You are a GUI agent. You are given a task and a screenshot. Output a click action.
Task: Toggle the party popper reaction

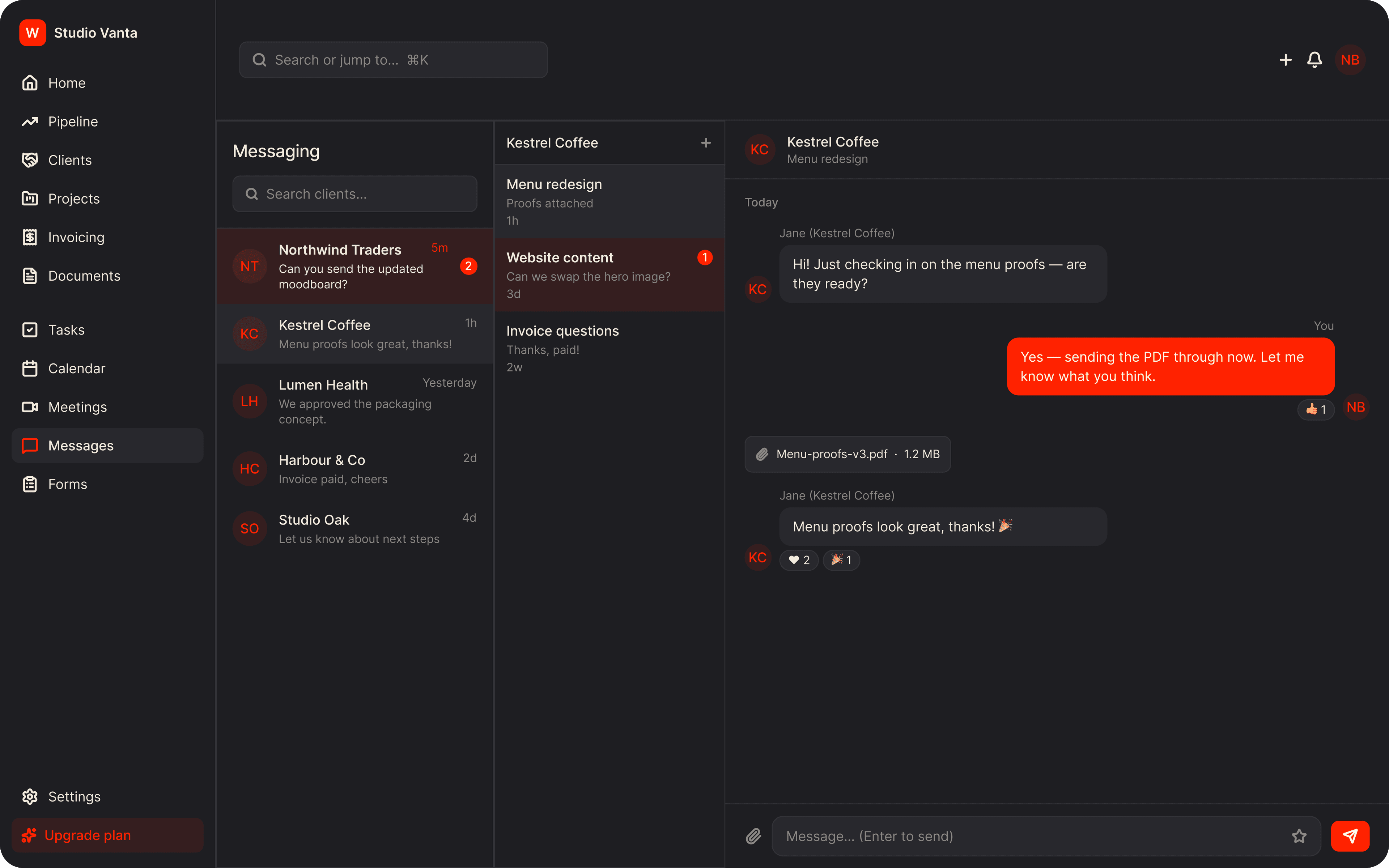(841, 560)
